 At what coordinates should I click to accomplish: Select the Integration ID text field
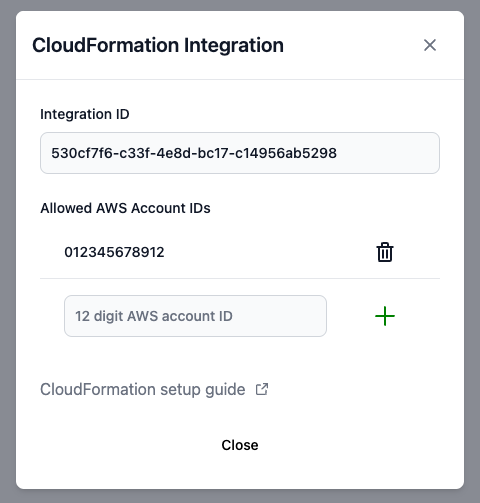coord(240,153)
